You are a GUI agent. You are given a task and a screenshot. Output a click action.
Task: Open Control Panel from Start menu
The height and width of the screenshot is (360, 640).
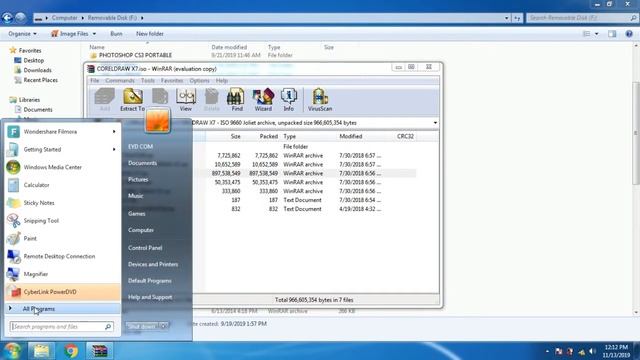145,248
